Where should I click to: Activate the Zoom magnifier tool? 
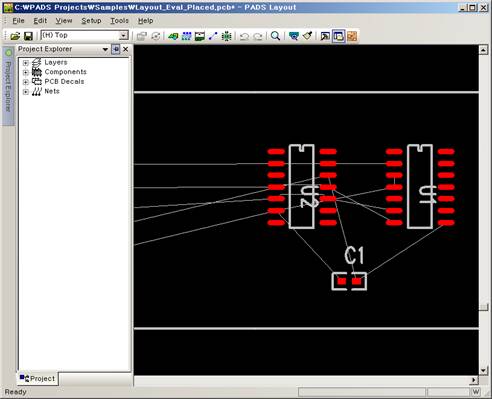coord(275,36)
